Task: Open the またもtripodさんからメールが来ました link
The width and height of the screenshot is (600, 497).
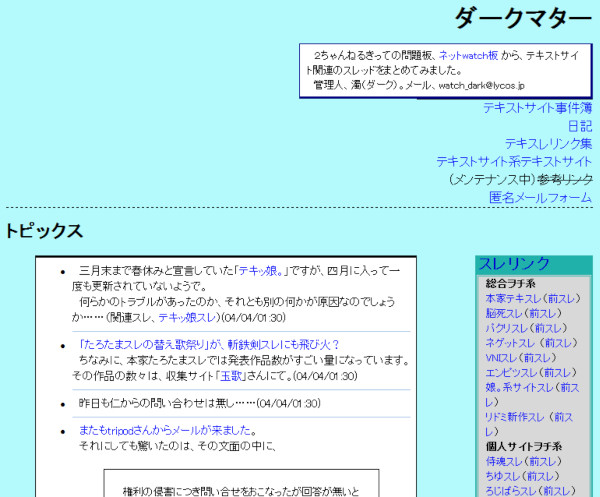Action: tap(165, 430)
